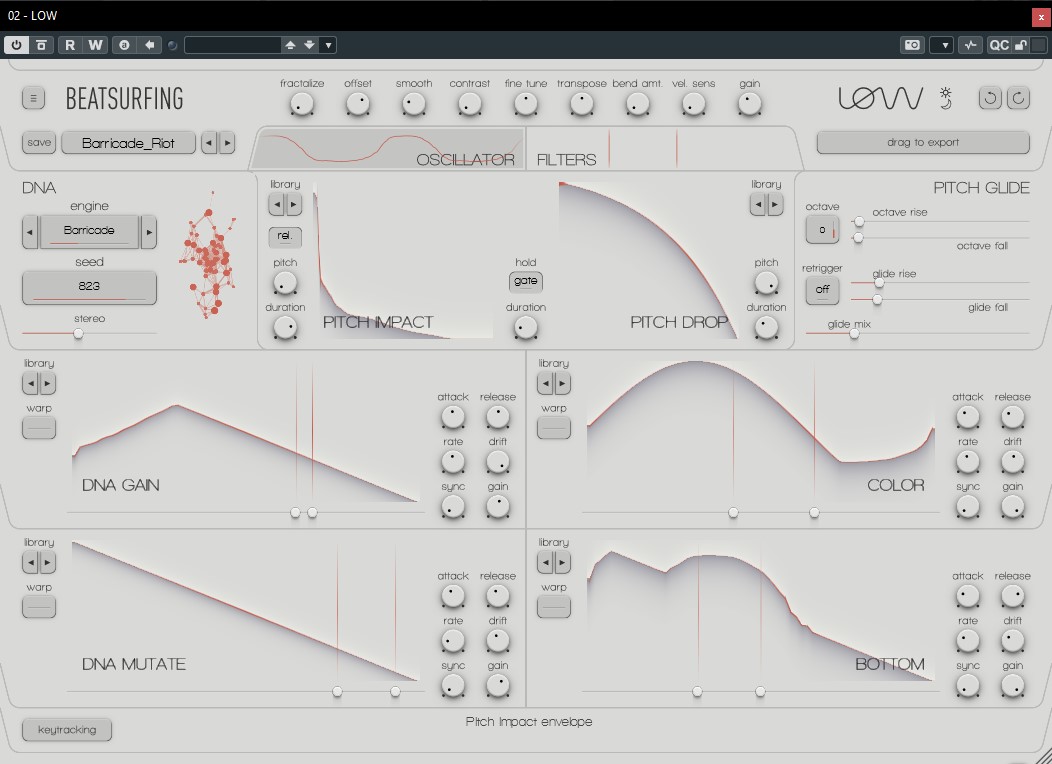
Task: Click the Read automation R button
Action: pos(70,45)
